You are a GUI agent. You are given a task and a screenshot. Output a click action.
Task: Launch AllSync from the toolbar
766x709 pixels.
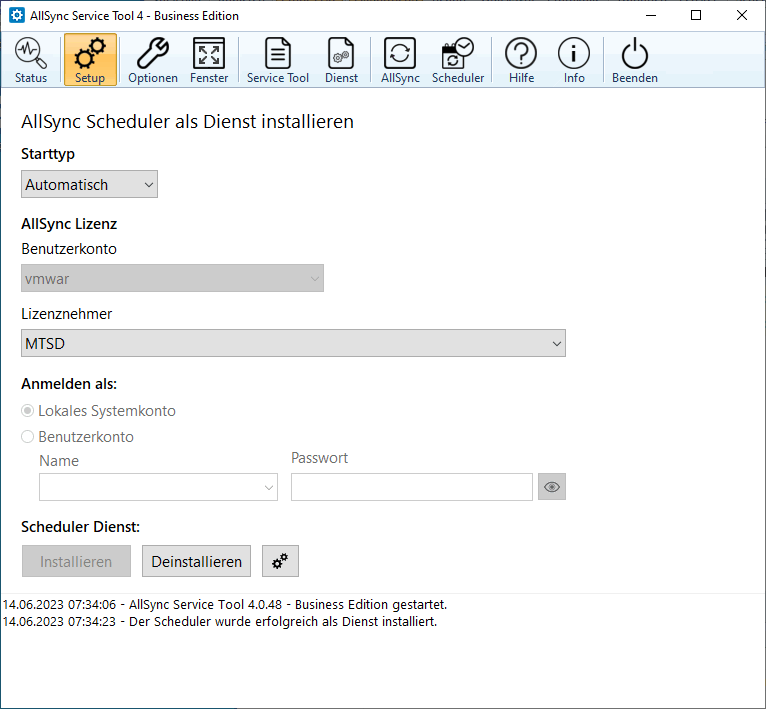click(x=400, y=60)
